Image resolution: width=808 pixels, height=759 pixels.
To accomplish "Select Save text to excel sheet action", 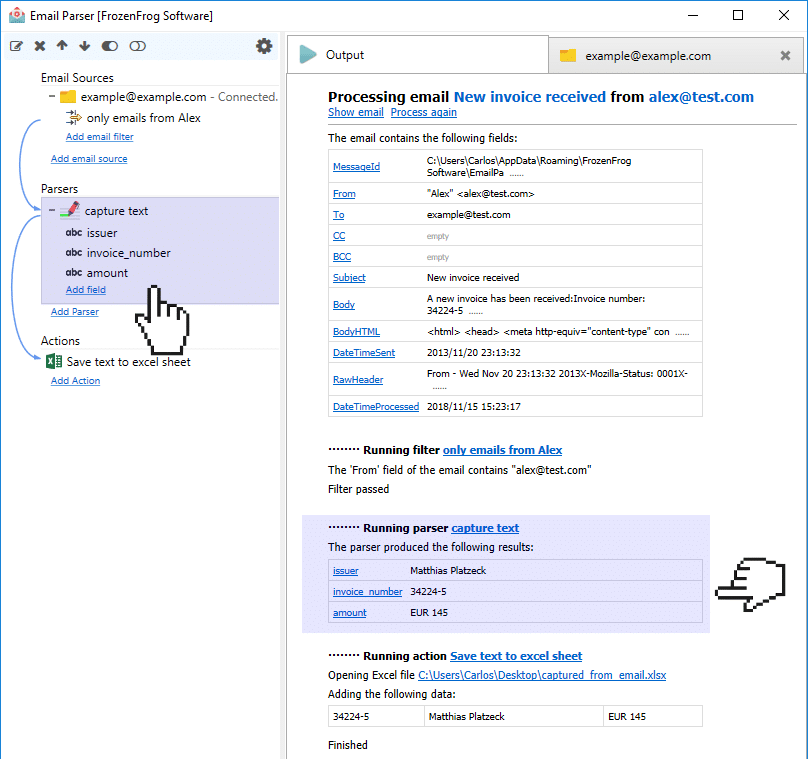I will [x=128, y=362].
